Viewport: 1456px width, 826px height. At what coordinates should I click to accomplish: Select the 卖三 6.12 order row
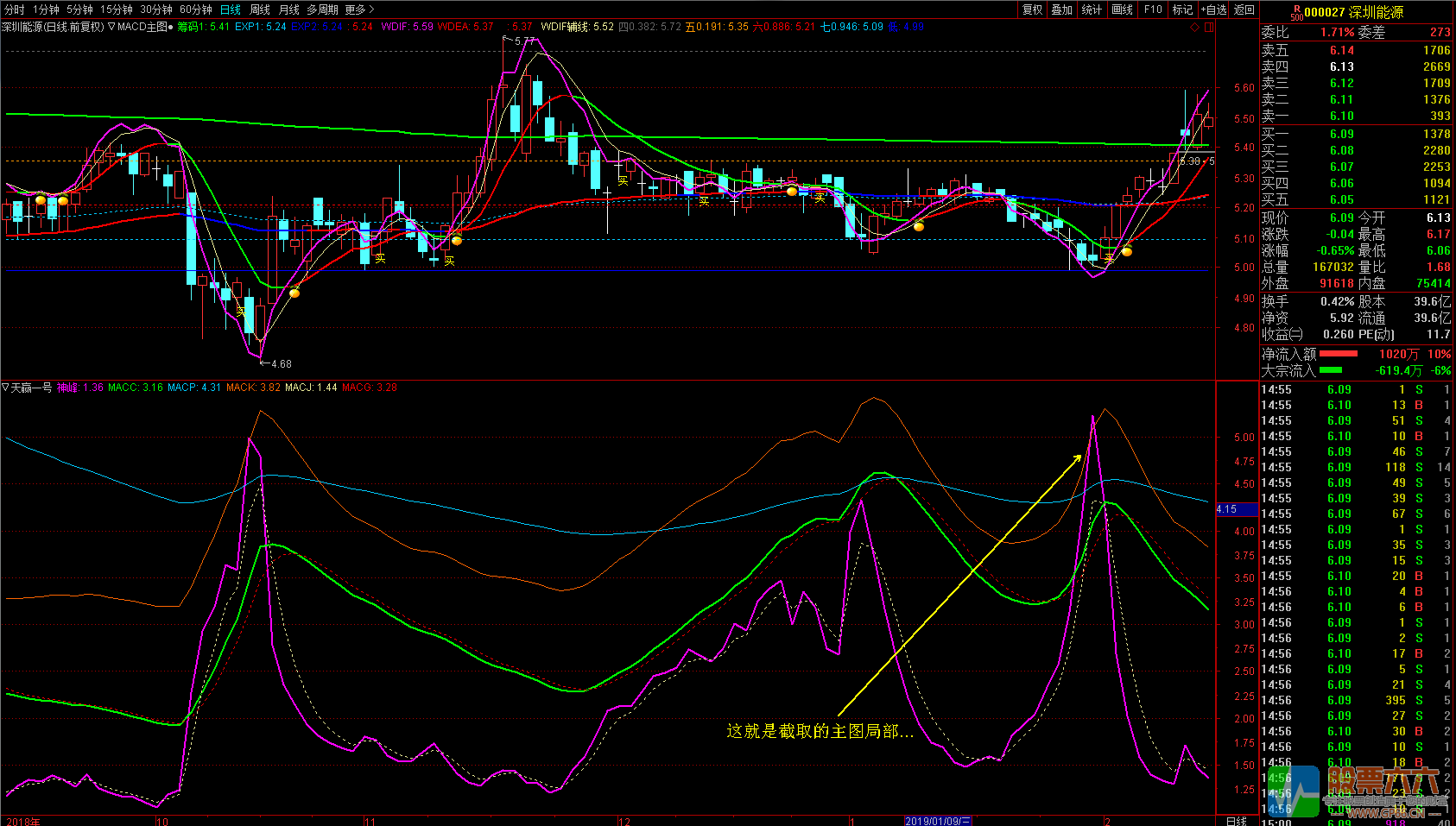coord(1356,84)
